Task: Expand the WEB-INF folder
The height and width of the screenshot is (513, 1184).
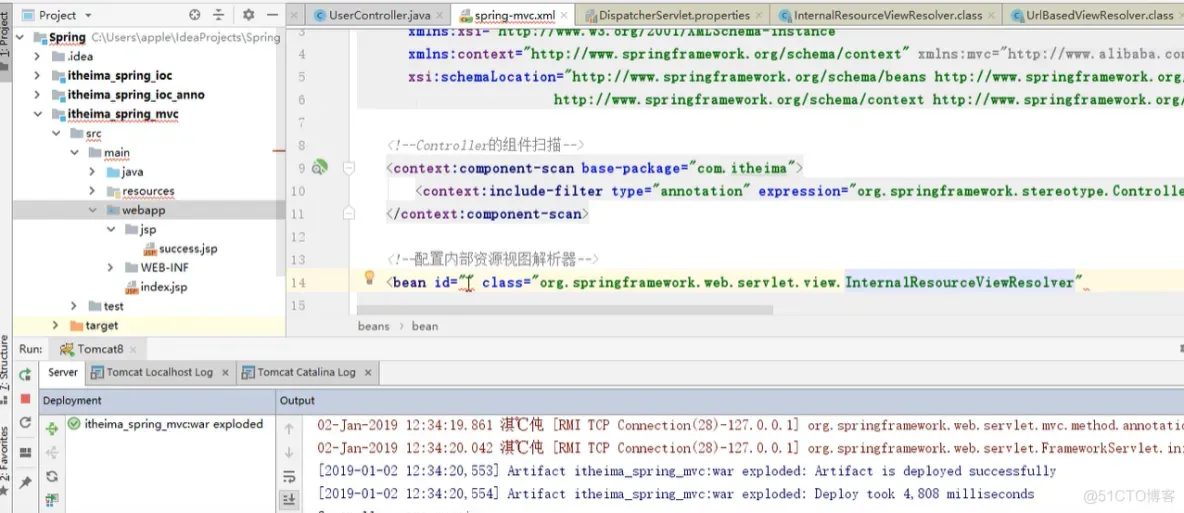Action: (110, 267)
